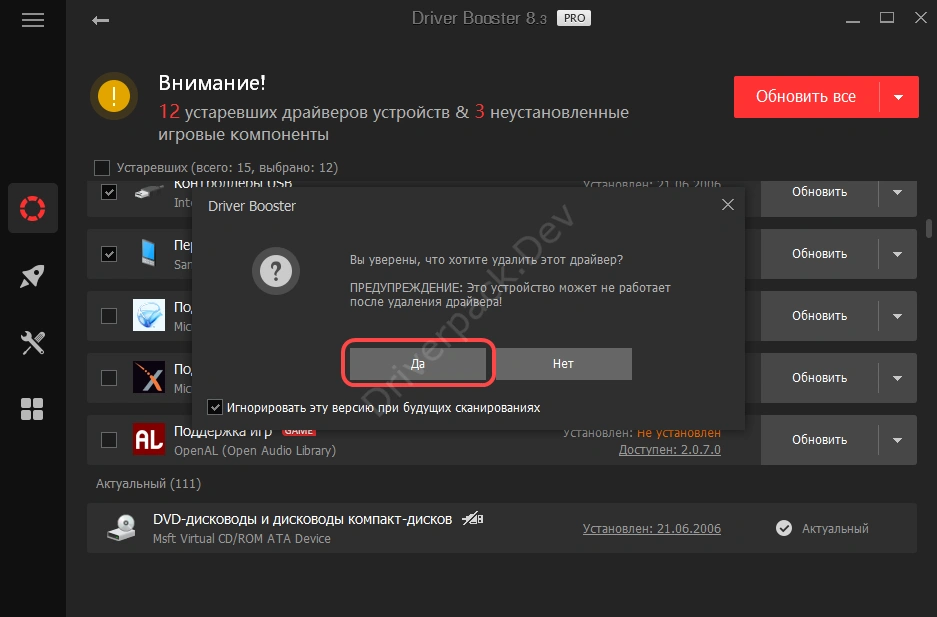Toggle Игнорировать эту версию checkbox

click(215, 407)
